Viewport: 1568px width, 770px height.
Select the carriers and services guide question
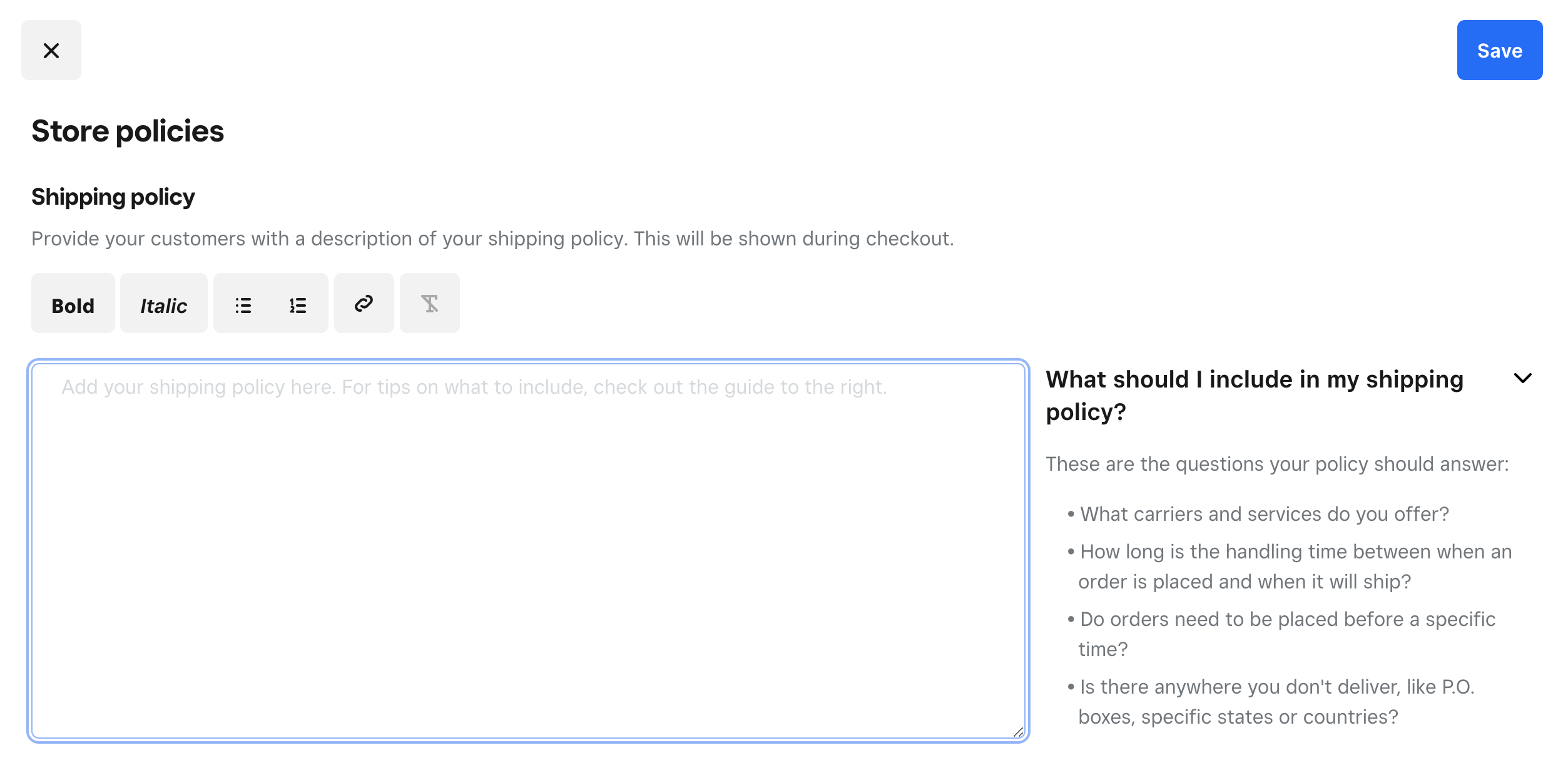(1264, 514)
